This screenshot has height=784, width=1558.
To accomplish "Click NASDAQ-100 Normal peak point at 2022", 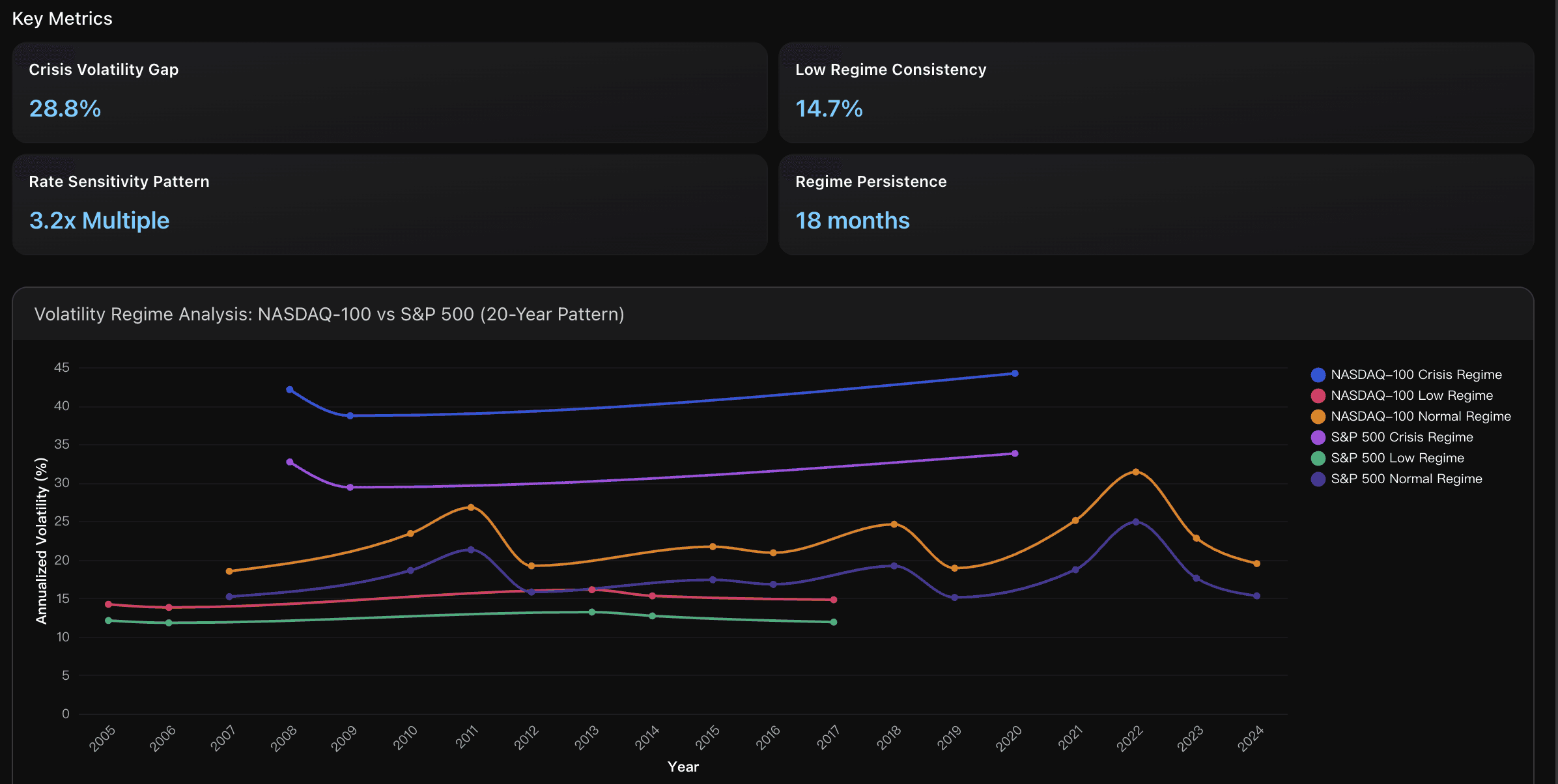I will [1136, 471].
